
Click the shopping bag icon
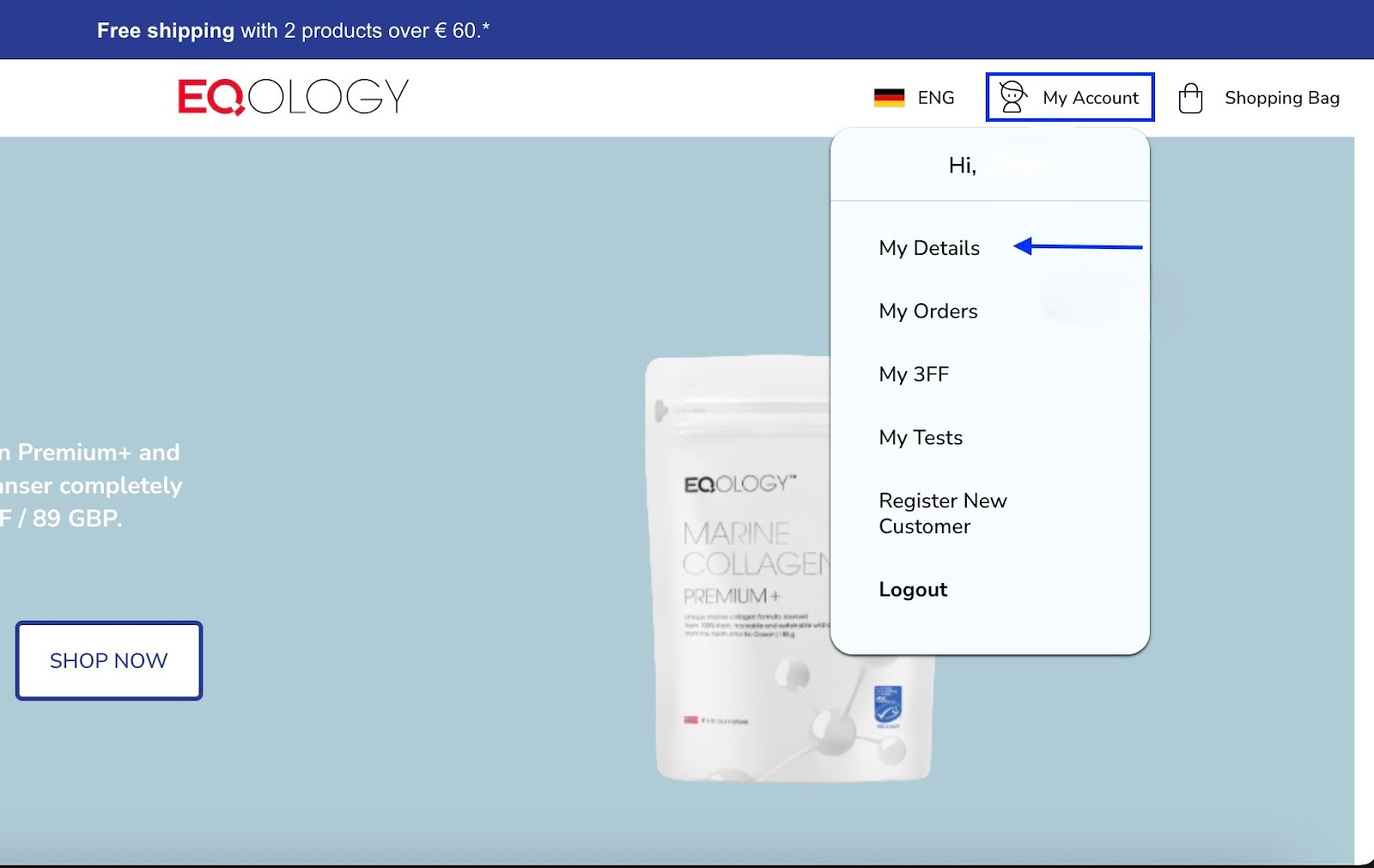(x=1190, y=98)
